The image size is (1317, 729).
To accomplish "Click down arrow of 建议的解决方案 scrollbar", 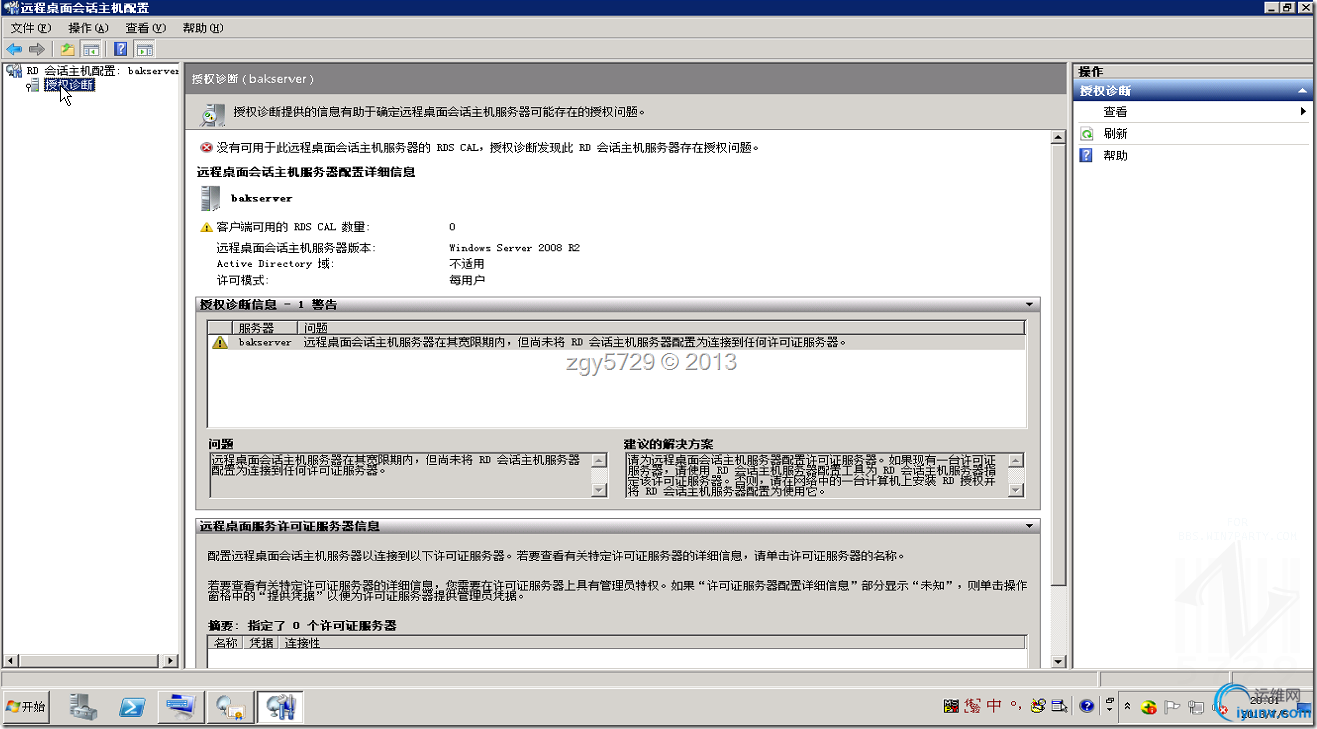I will point(1016,490).
